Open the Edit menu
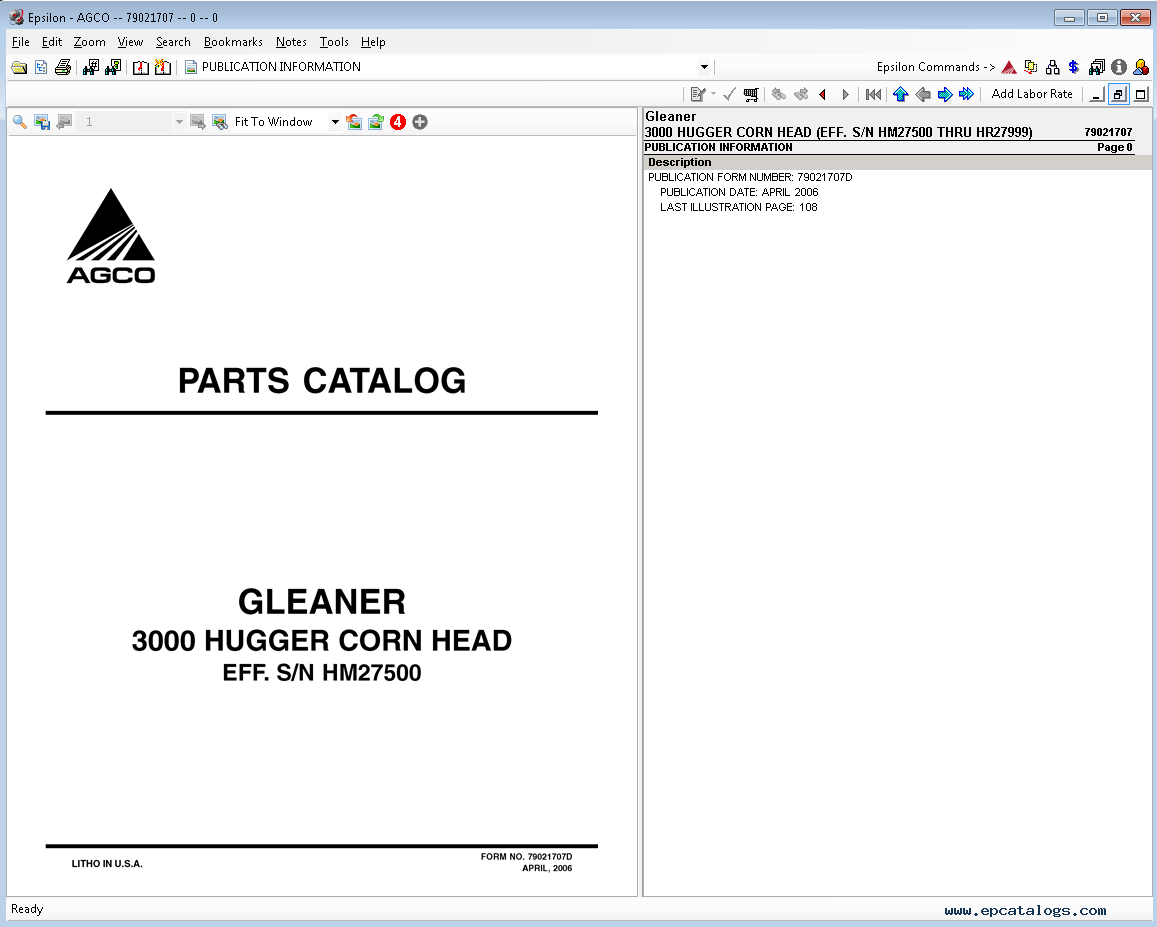 click(52, 42)
